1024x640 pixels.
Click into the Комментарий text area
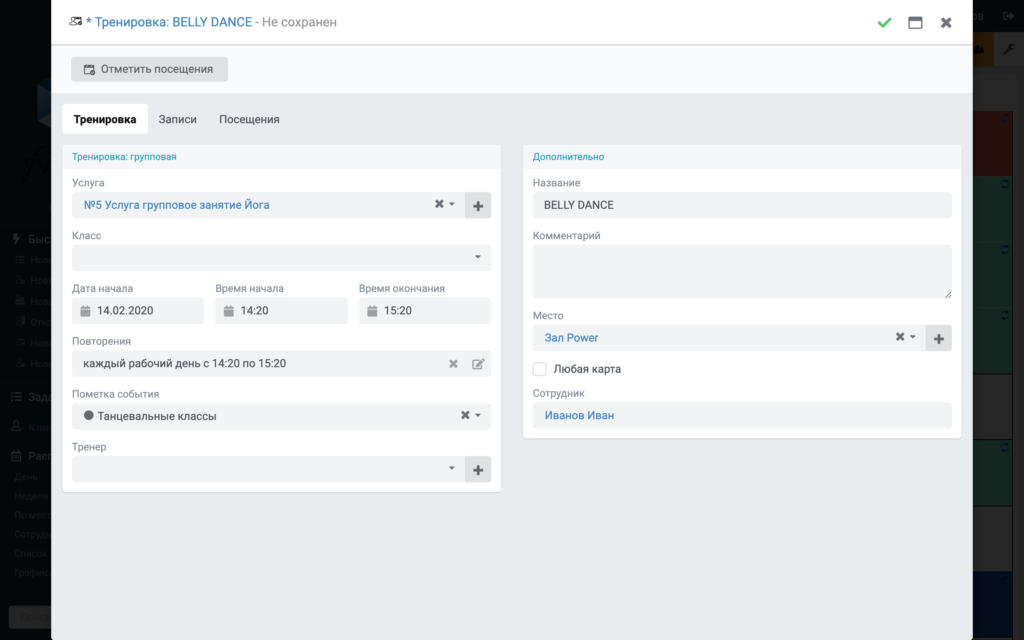(742, 272)
